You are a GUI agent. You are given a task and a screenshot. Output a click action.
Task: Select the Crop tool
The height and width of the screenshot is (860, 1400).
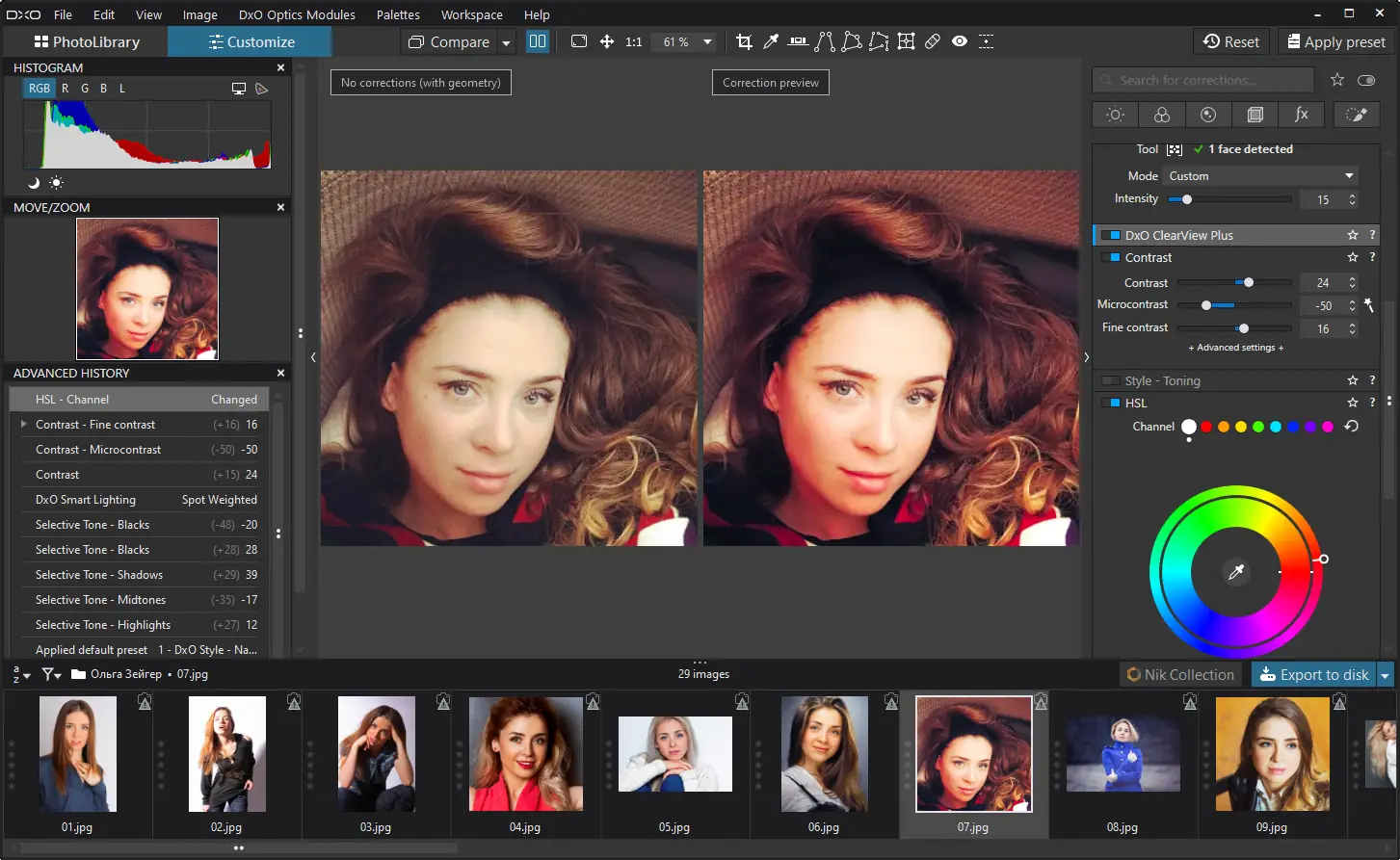744,41
